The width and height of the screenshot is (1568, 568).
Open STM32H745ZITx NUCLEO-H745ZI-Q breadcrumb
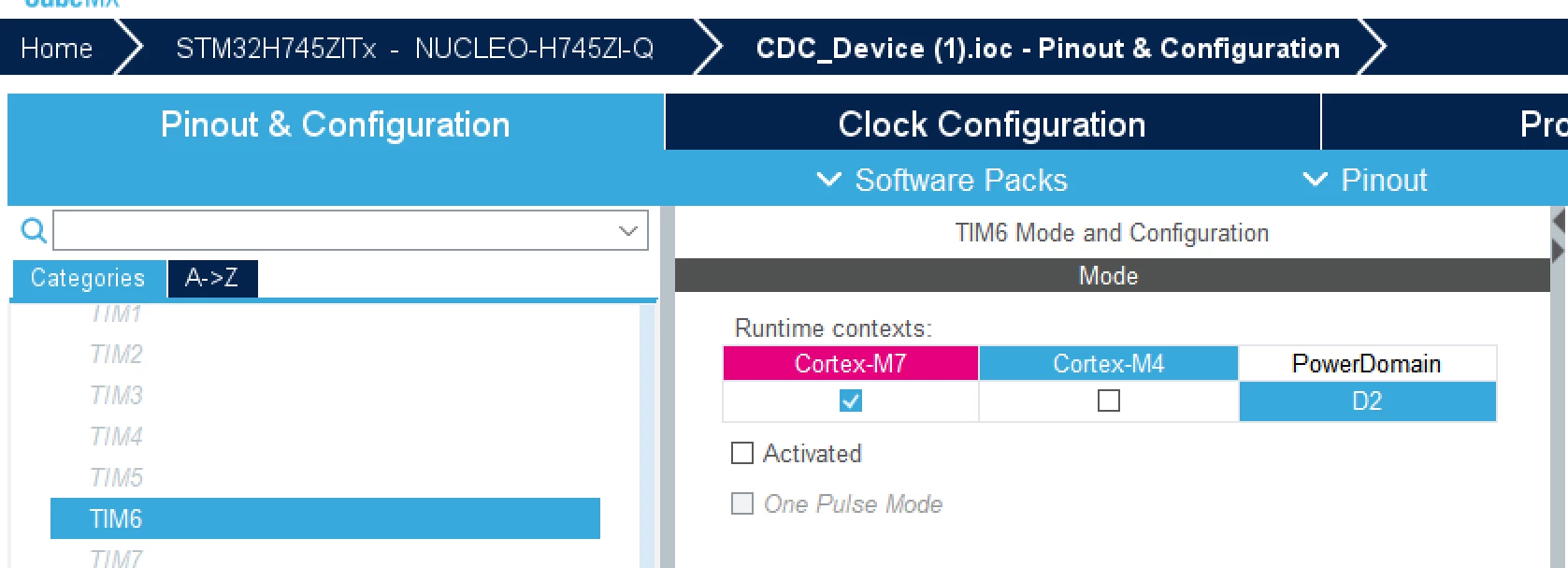(415, 48)
